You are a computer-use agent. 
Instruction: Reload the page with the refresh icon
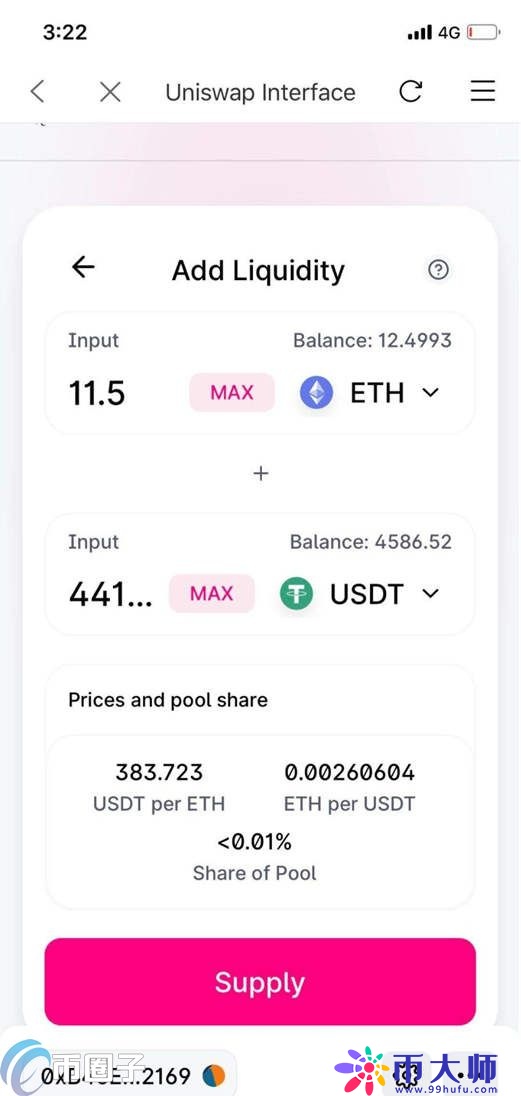coord(411,92)
